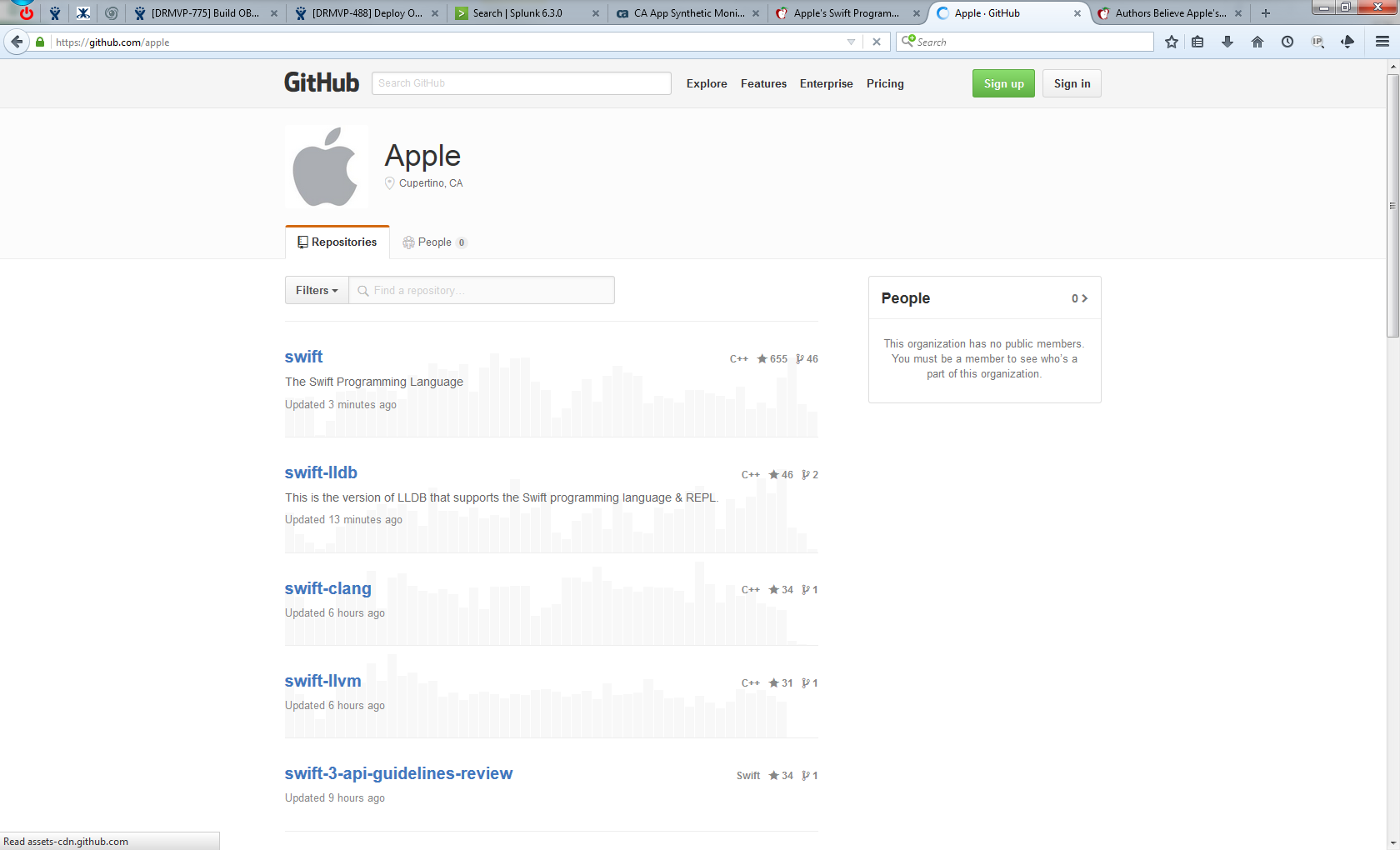Screen dimensions: 1400x850
Task: Open the swift-clang repository link
Action: [x=328, y=588]
